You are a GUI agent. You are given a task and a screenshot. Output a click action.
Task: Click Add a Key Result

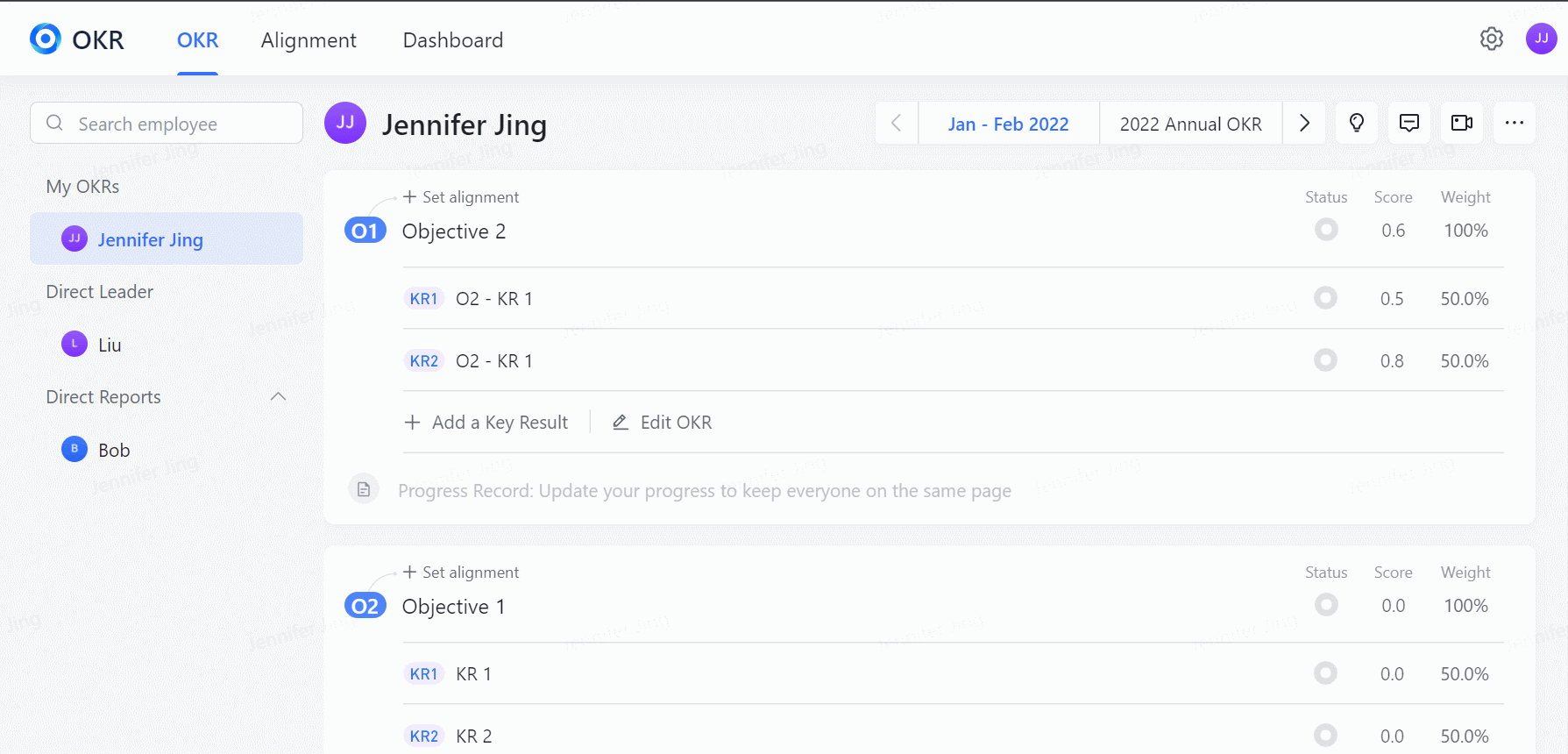point(486,423)
